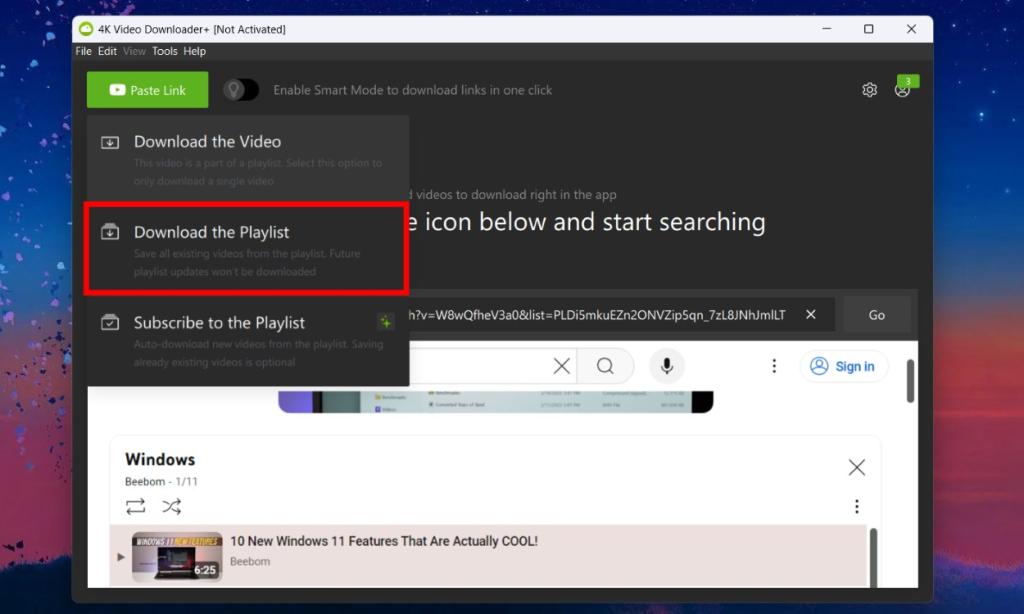Click the Subscribe to the Playlist checkmark icon

click(110, 322)
